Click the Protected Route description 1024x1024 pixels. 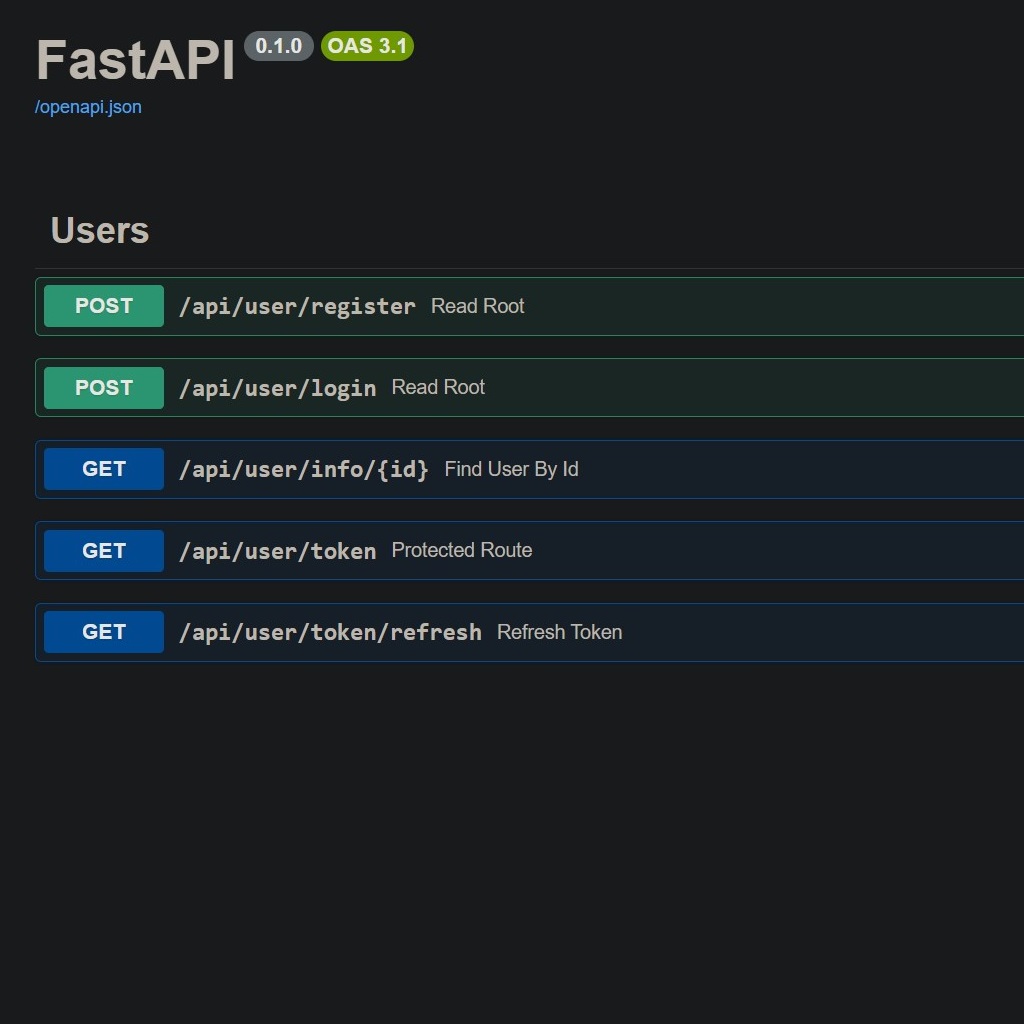[x=462, y=550]
